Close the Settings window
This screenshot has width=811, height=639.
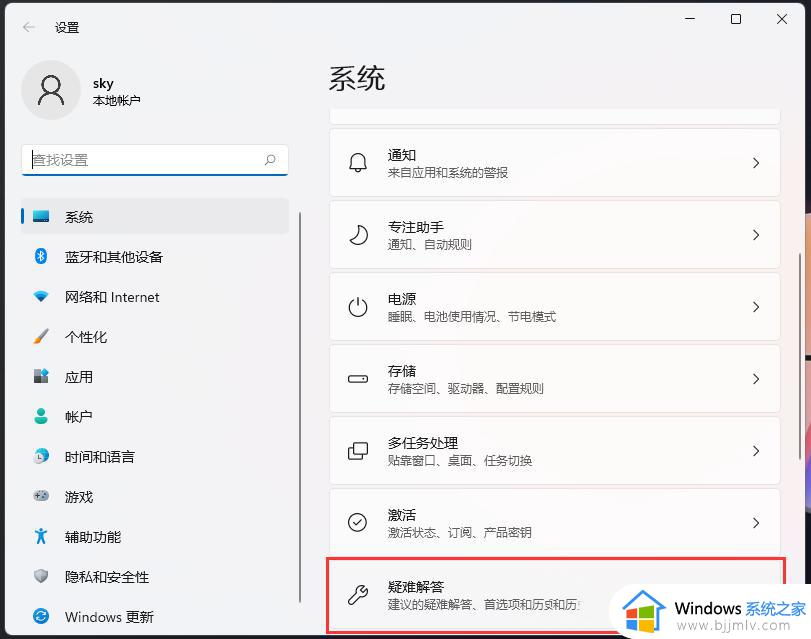point(782,19)
